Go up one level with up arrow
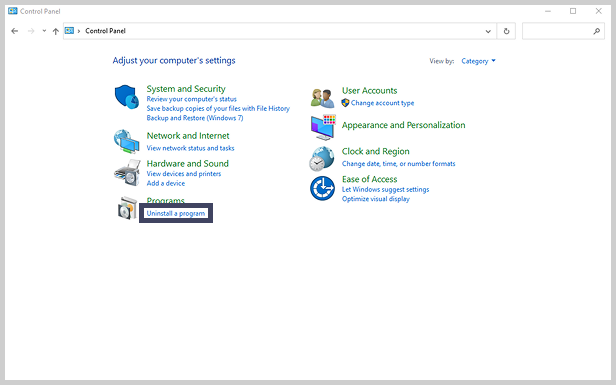The height and width of the screenshot is (385, 616). (55, 31)
